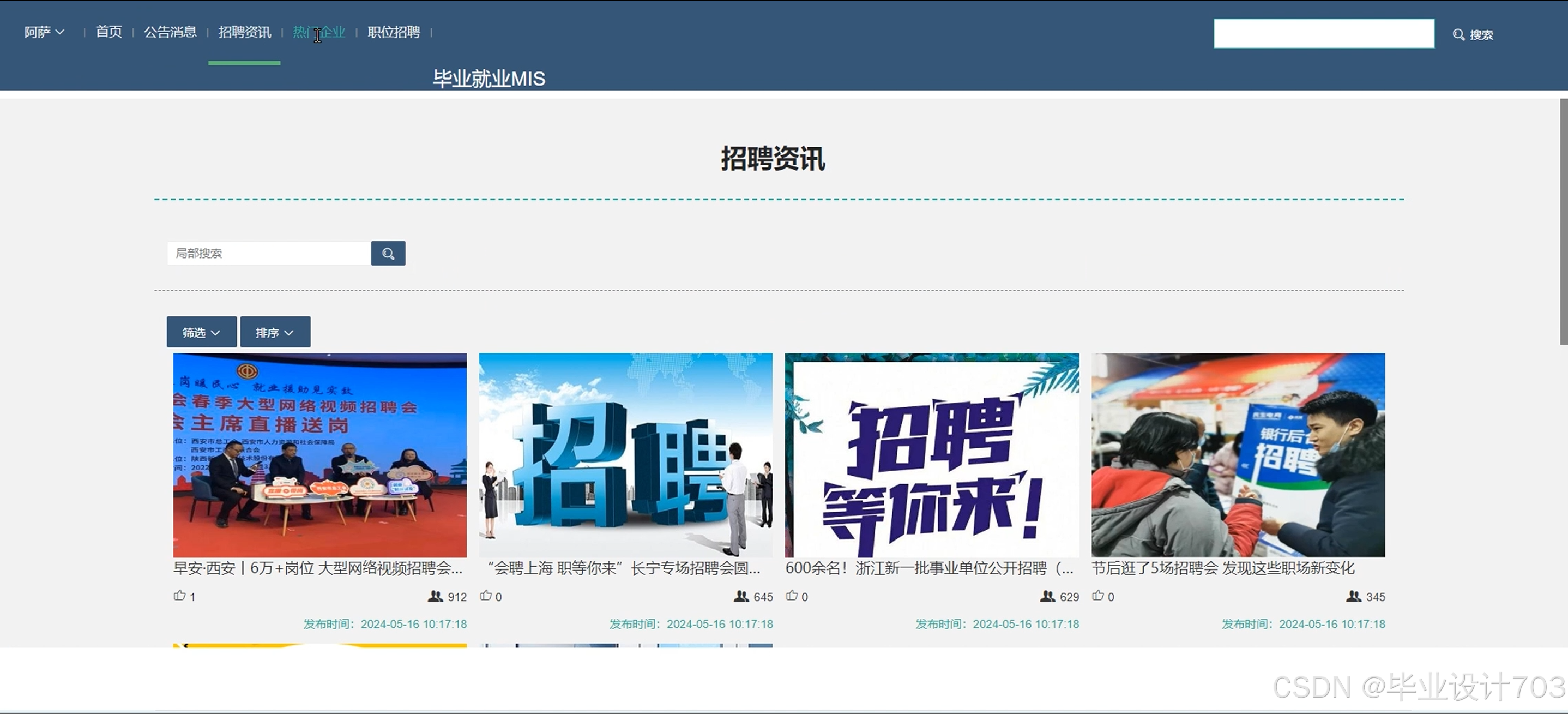Click the 局部搜索 input field
The image size is (1568, 714).
(268, 254)
